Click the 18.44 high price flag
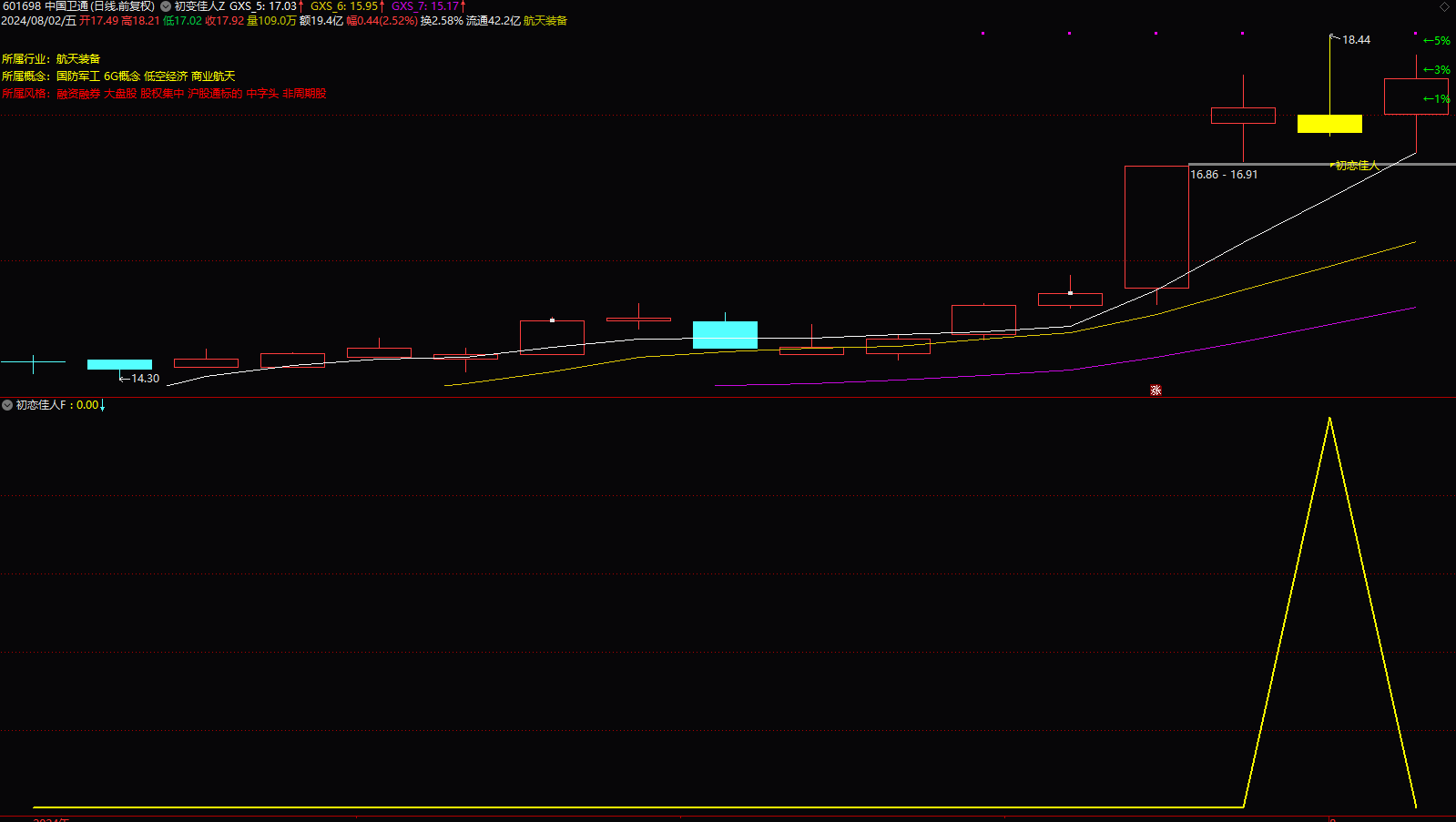Image resolution: width=1456 pixels, height=822 pixels. pos(1350,39)
